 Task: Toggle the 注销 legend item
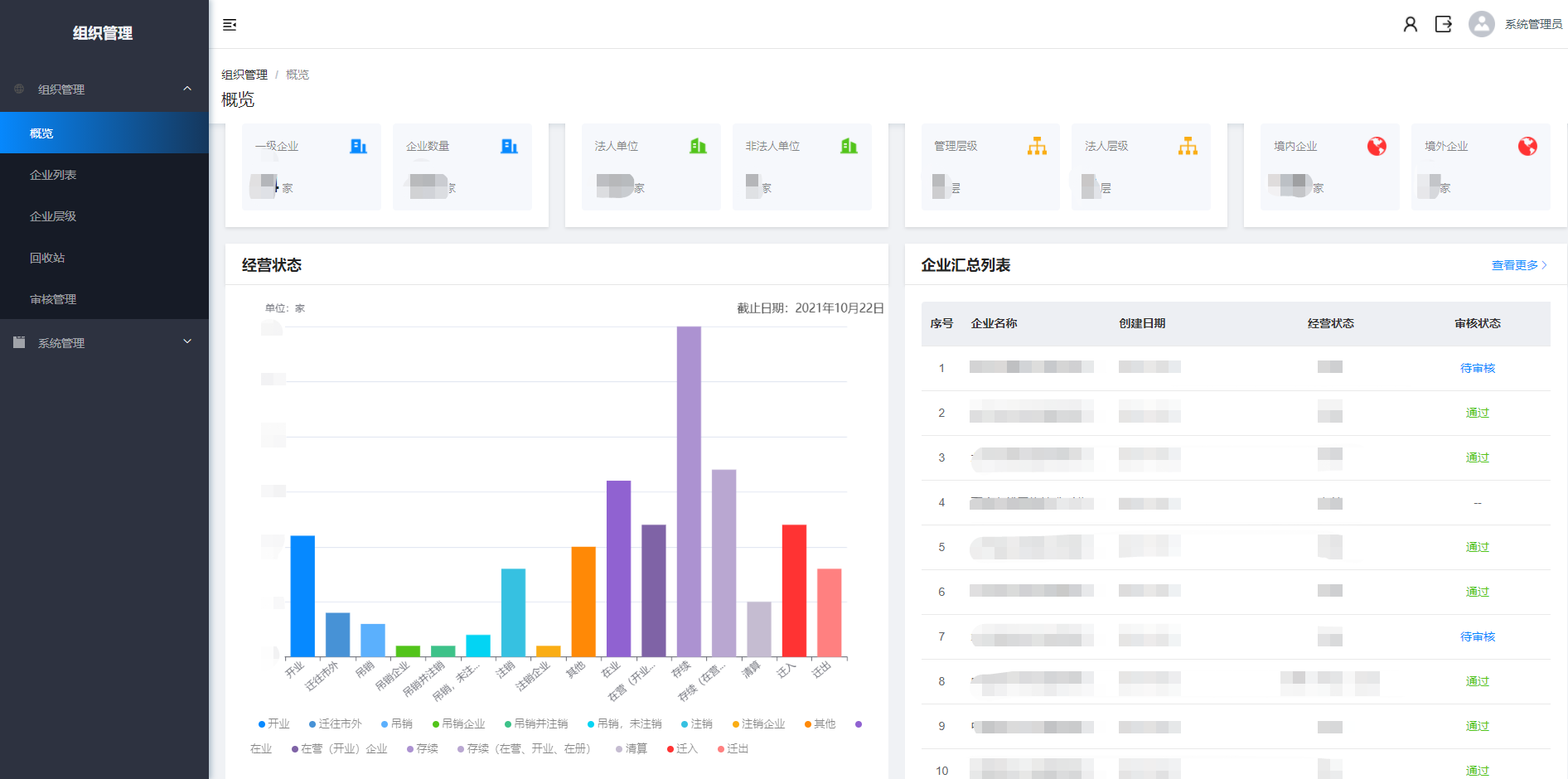[697, 723]
